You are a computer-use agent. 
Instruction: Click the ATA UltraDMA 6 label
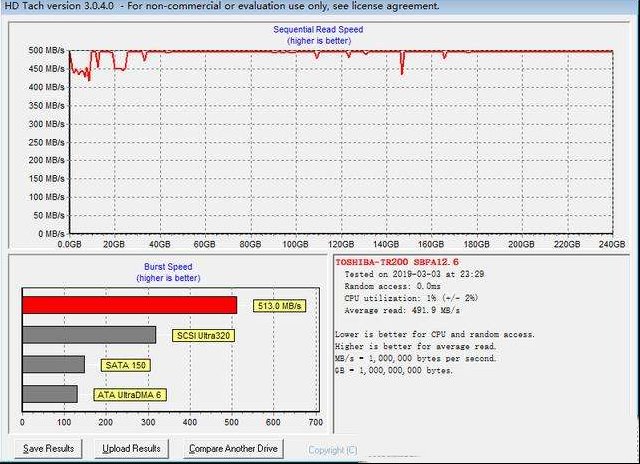[x=130, y=395]
